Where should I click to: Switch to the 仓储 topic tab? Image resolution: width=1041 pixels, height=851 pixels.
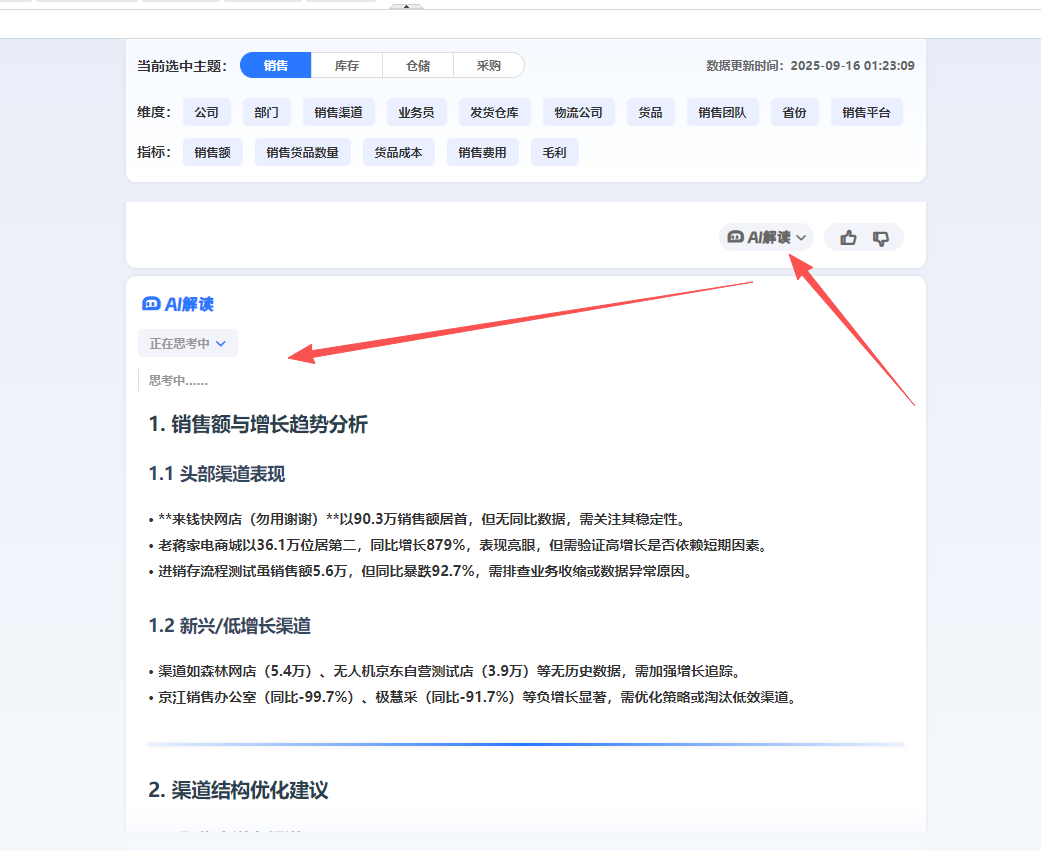pyautogui.click(x=417, y=66)
